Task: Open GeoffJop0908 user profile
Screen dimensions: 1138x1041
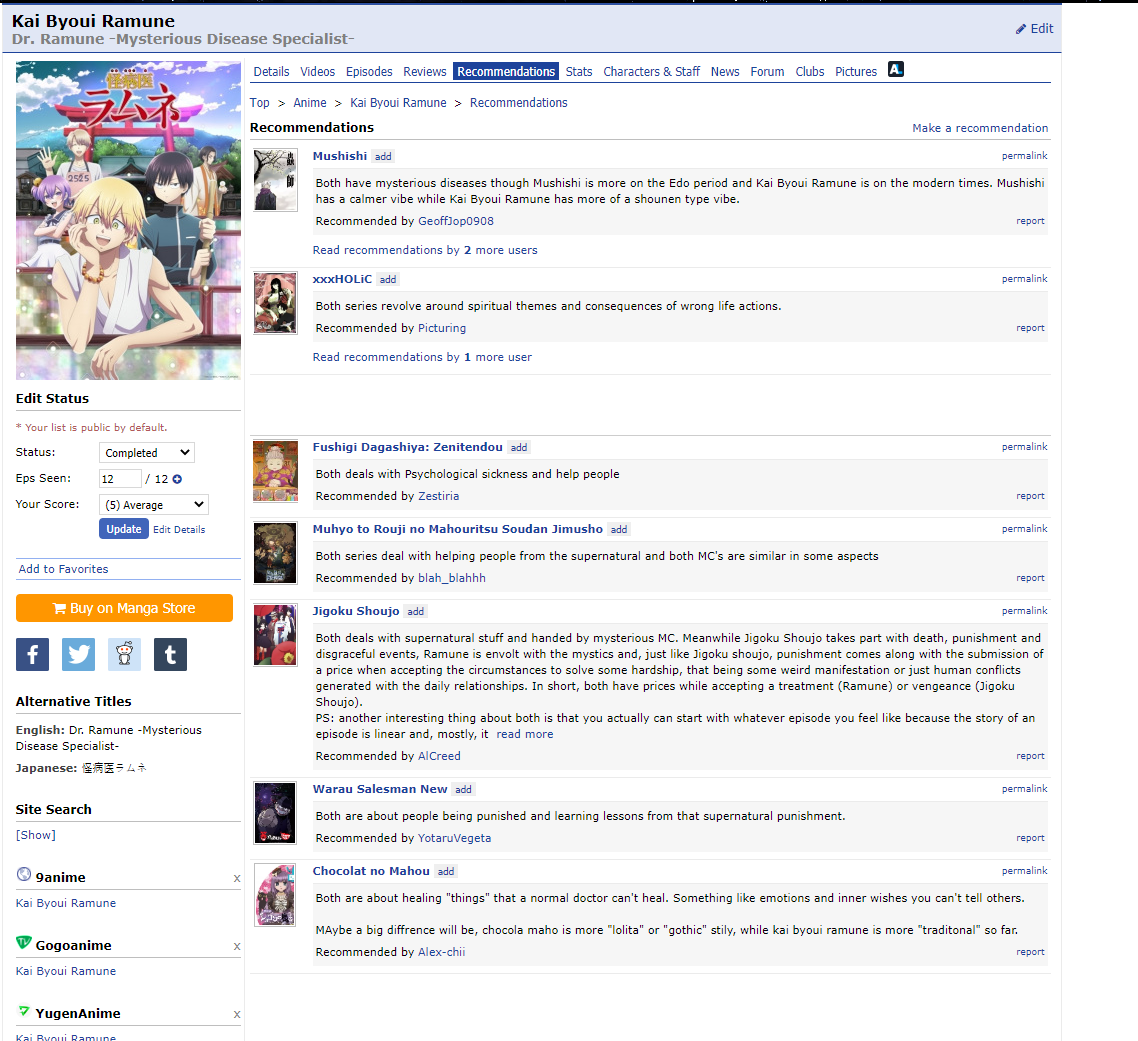Action: [x=456, y=221]
